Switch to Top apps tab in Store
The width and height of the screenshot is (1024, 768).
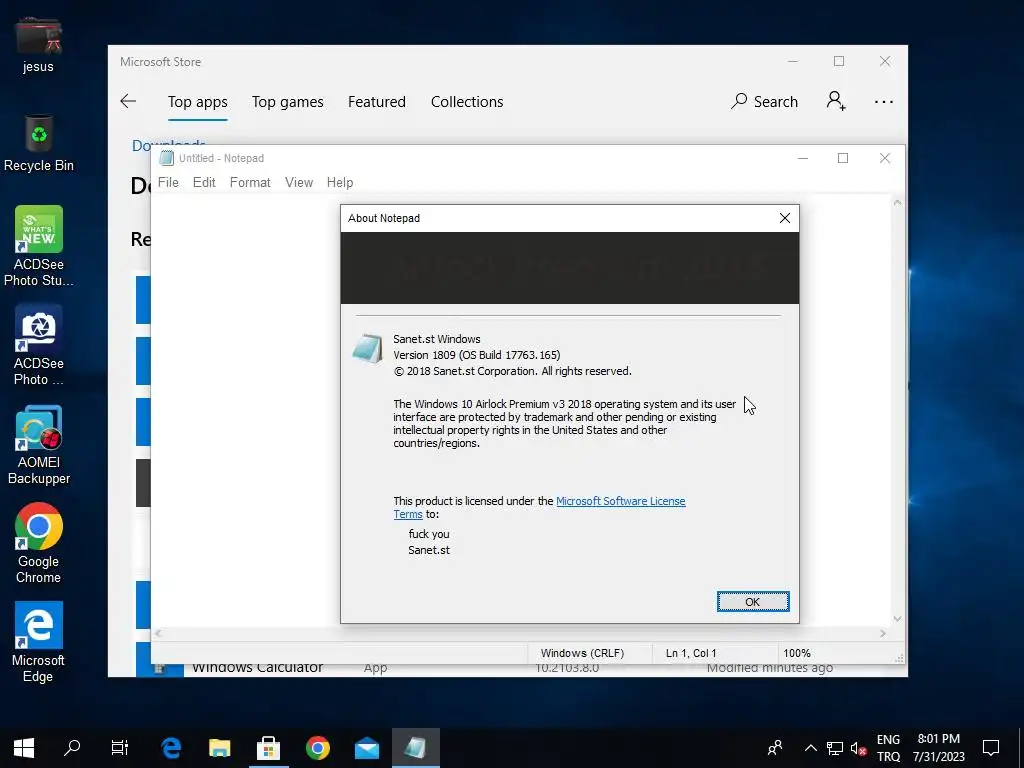[x=197, y=102]
